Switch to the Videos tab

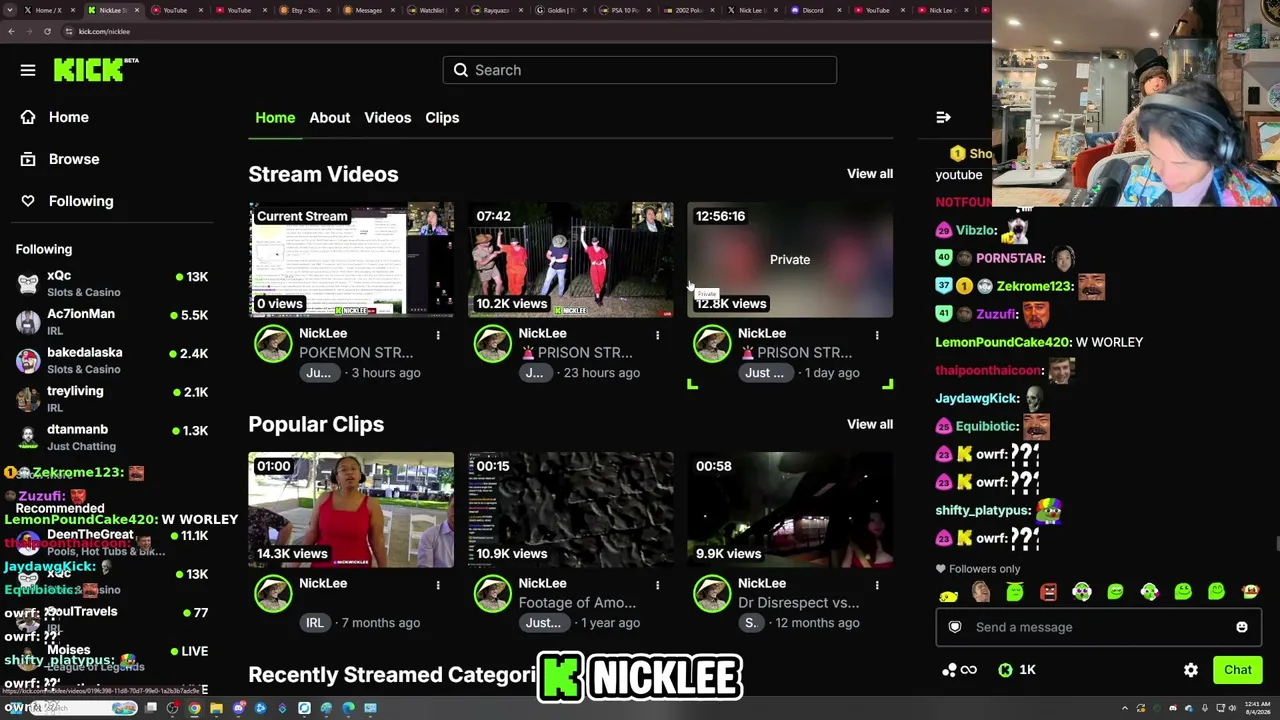387,117
